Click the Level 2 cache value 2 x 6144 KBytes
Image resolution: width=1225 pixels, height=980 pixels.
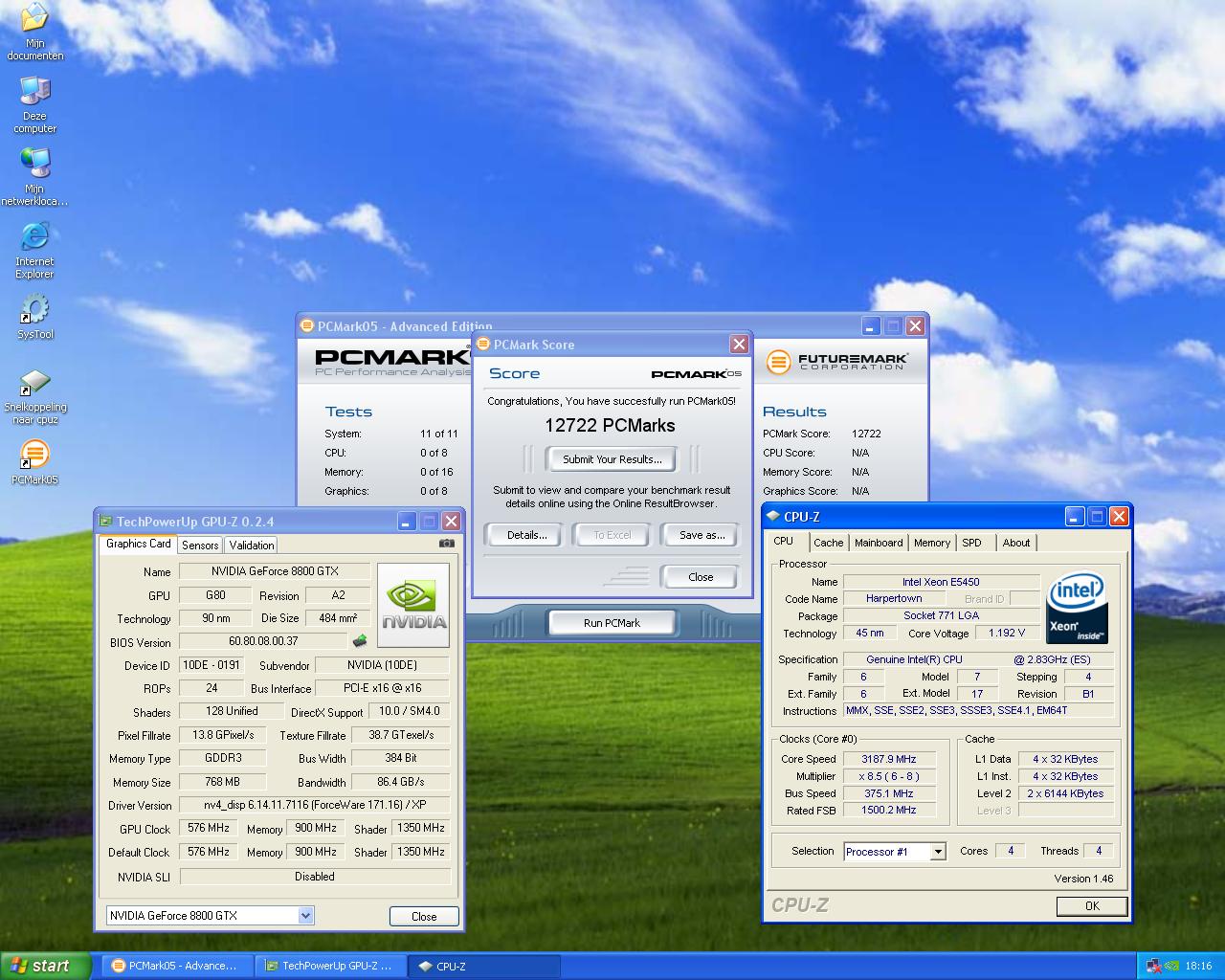coord(1065,793)
